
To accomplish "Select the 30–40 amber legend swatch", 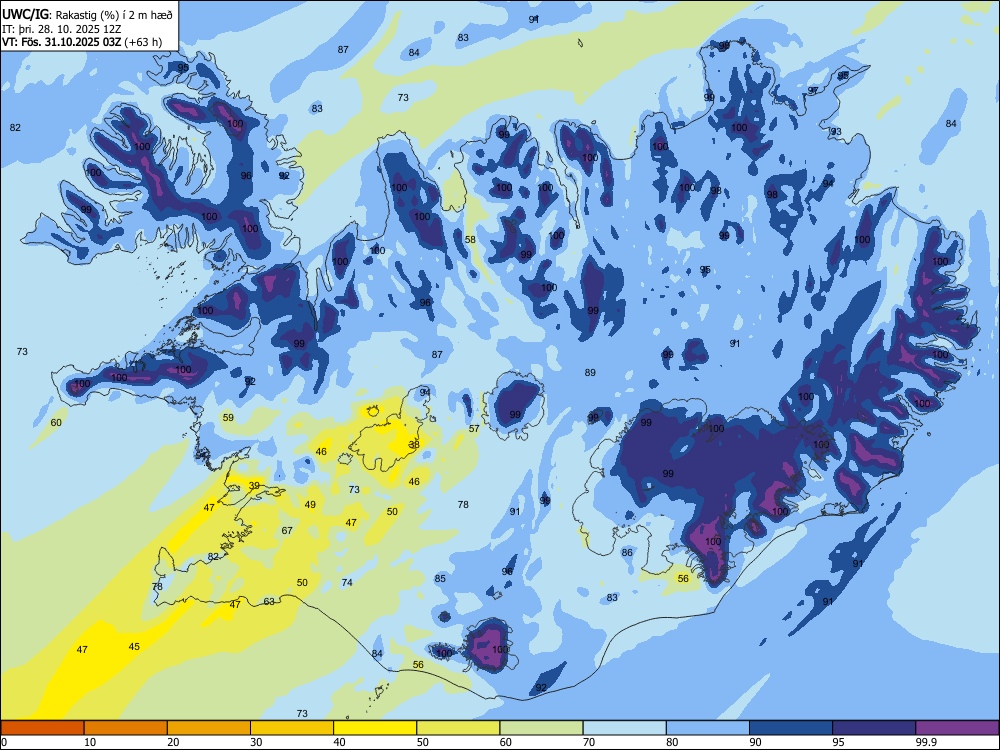I will click(x=292, y=728).
